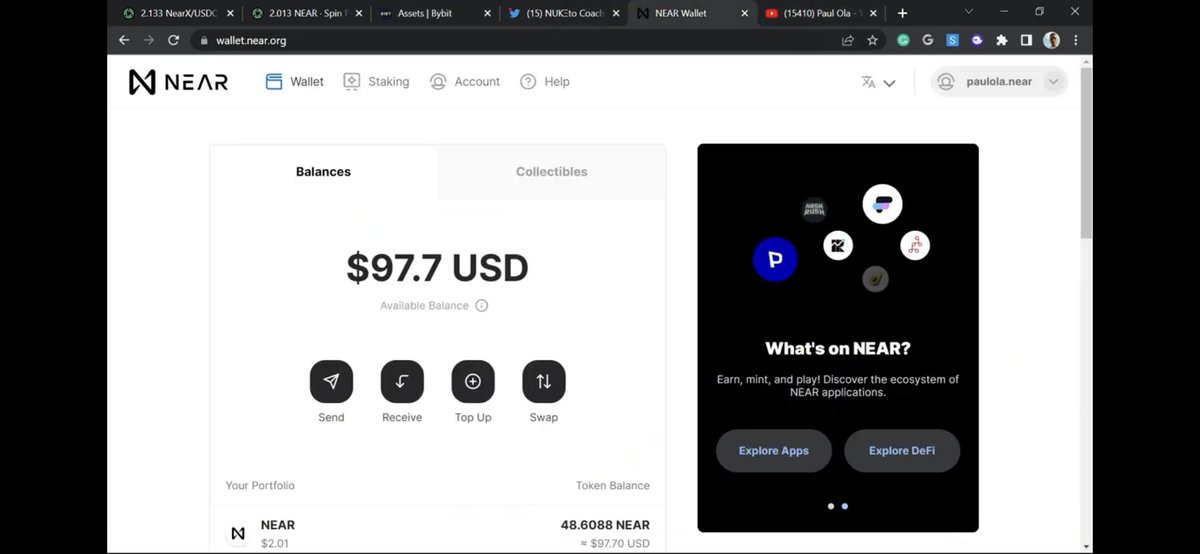1200x554 pixels.
Task: Click the Nash Rush app icon
Action: [815, 210]
